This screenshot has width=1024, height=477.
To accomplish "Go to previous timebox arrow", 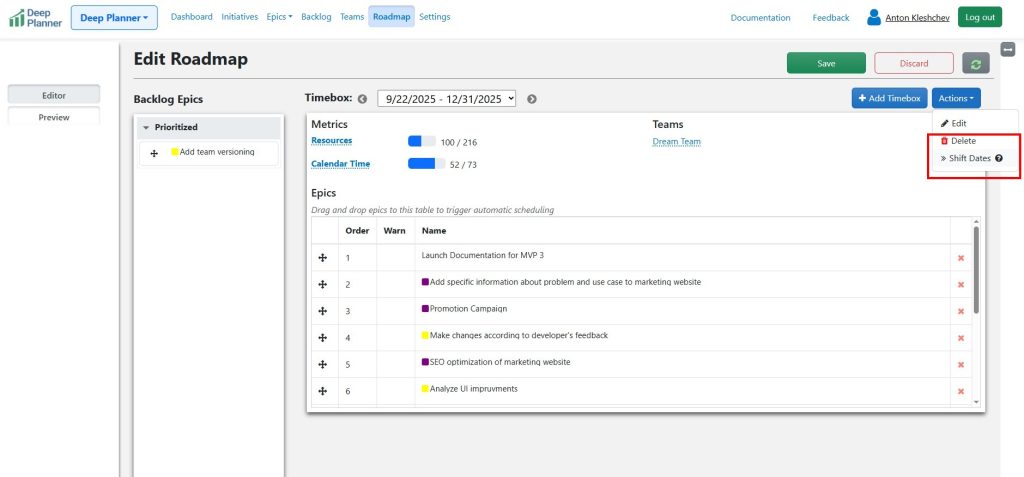I will coord(362,98).
